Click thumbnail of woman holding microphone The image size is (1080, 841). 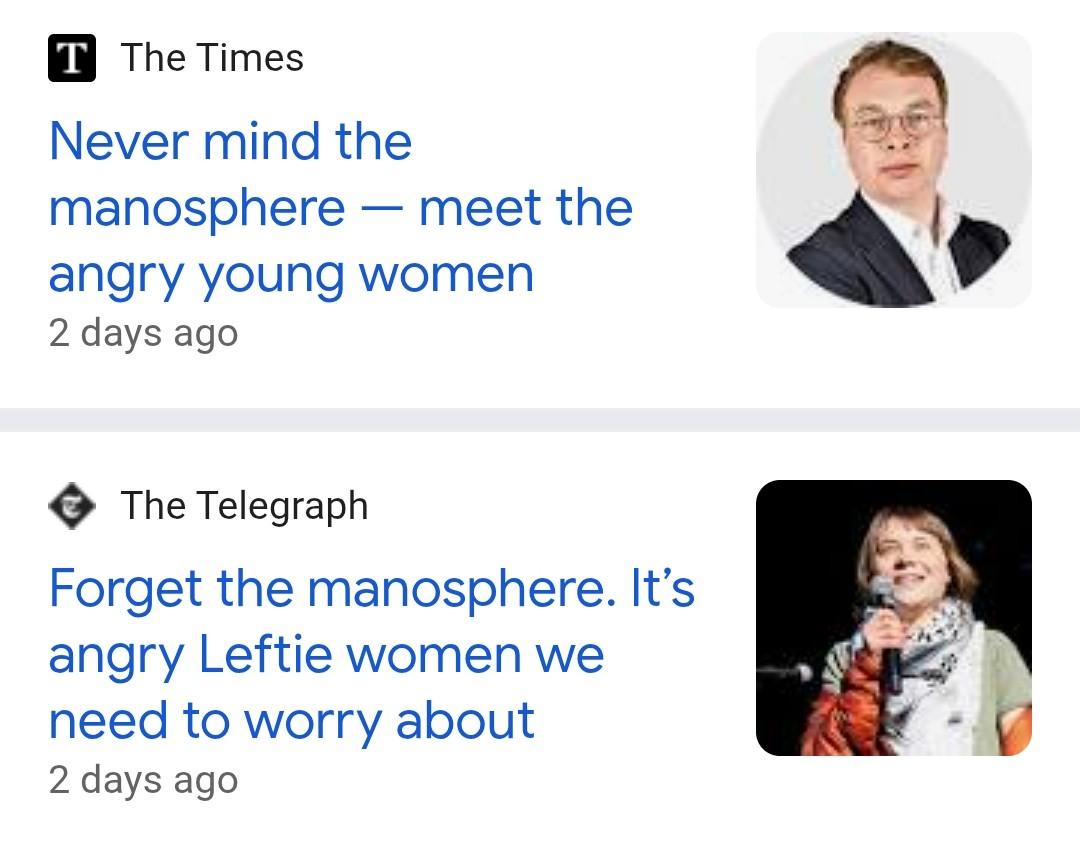click(x=893, y=618)
